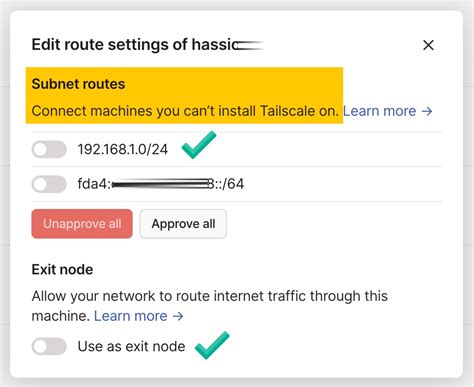The height and width of the screenshot is (387, 474).
Task: Turn on Use as exit node switch
Action: tap(49, 346)
